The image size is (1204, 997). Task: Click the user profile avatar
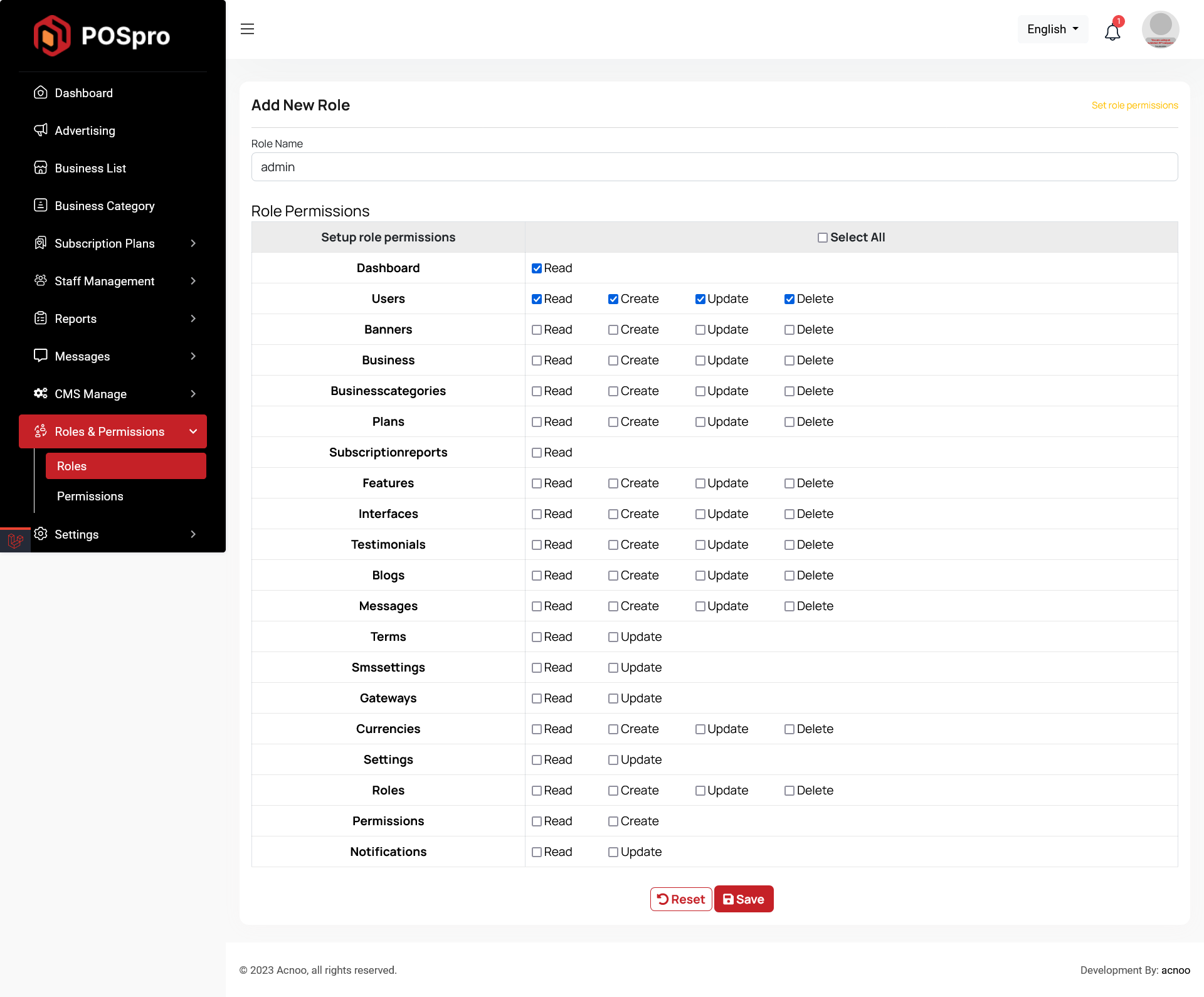(x=1160, y=29)
